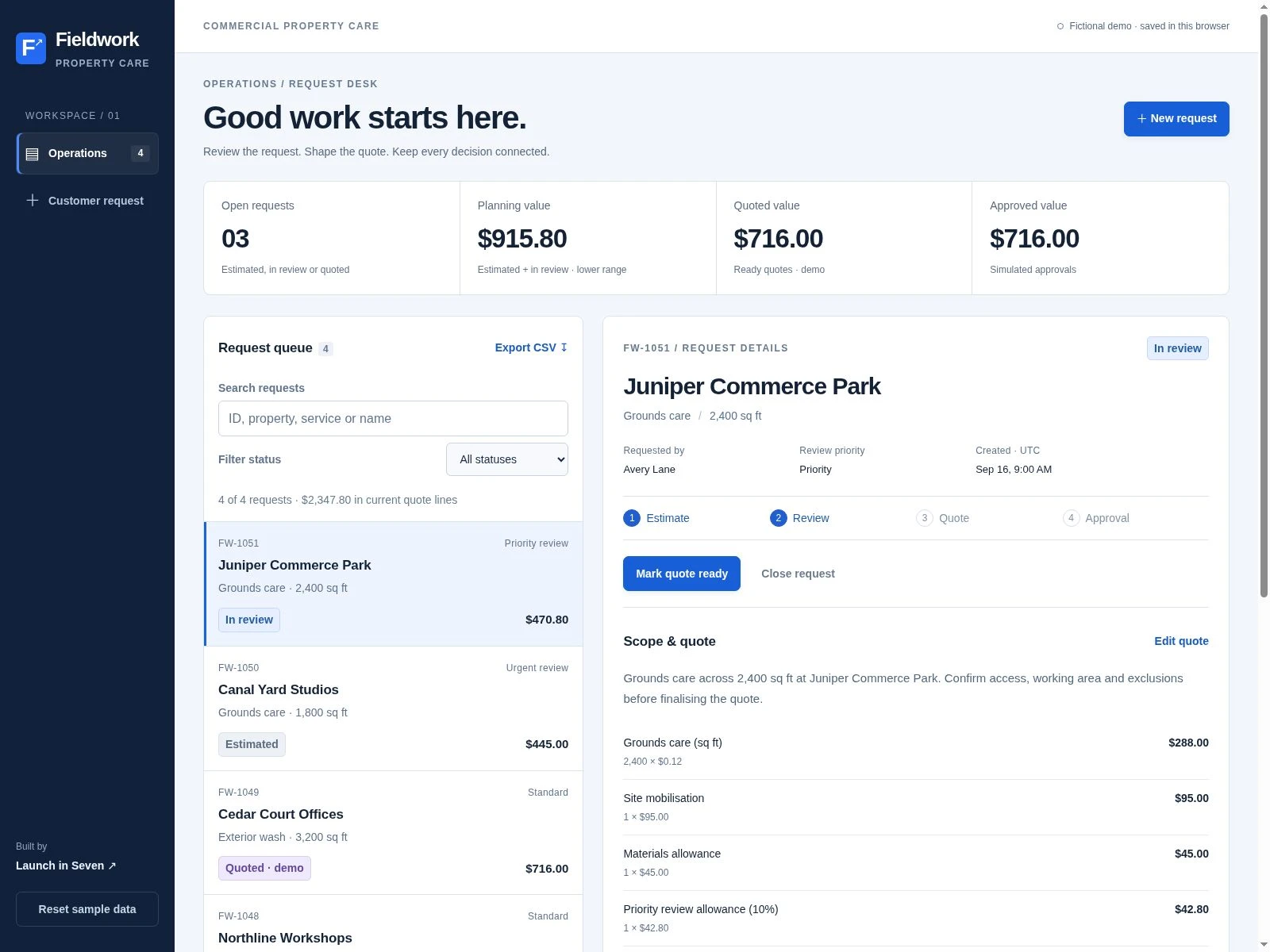Open the Customer request sidebar item

87,201
